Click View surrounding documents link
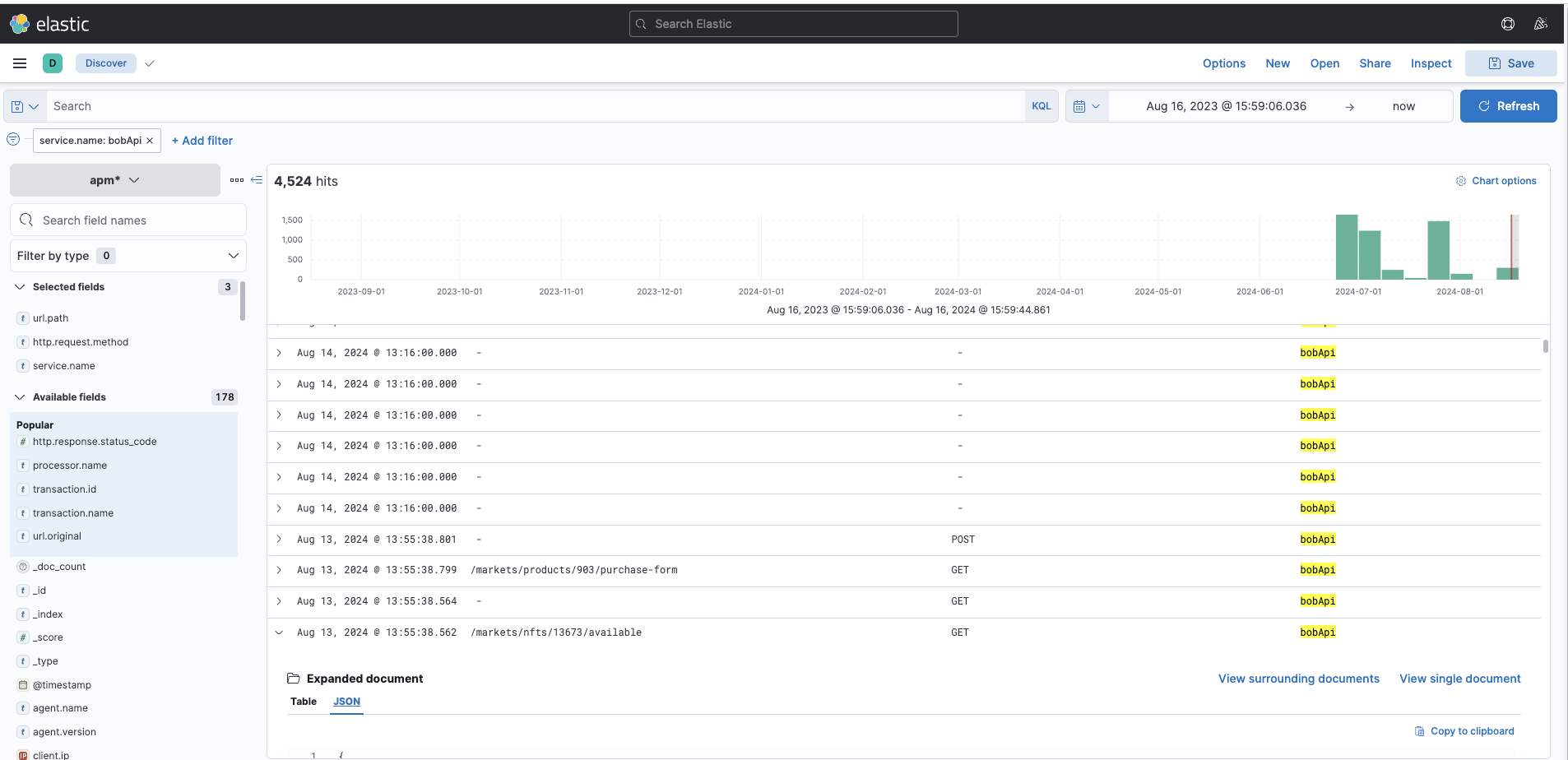The image size is (1568, 760). click(x=1298, y=679)
